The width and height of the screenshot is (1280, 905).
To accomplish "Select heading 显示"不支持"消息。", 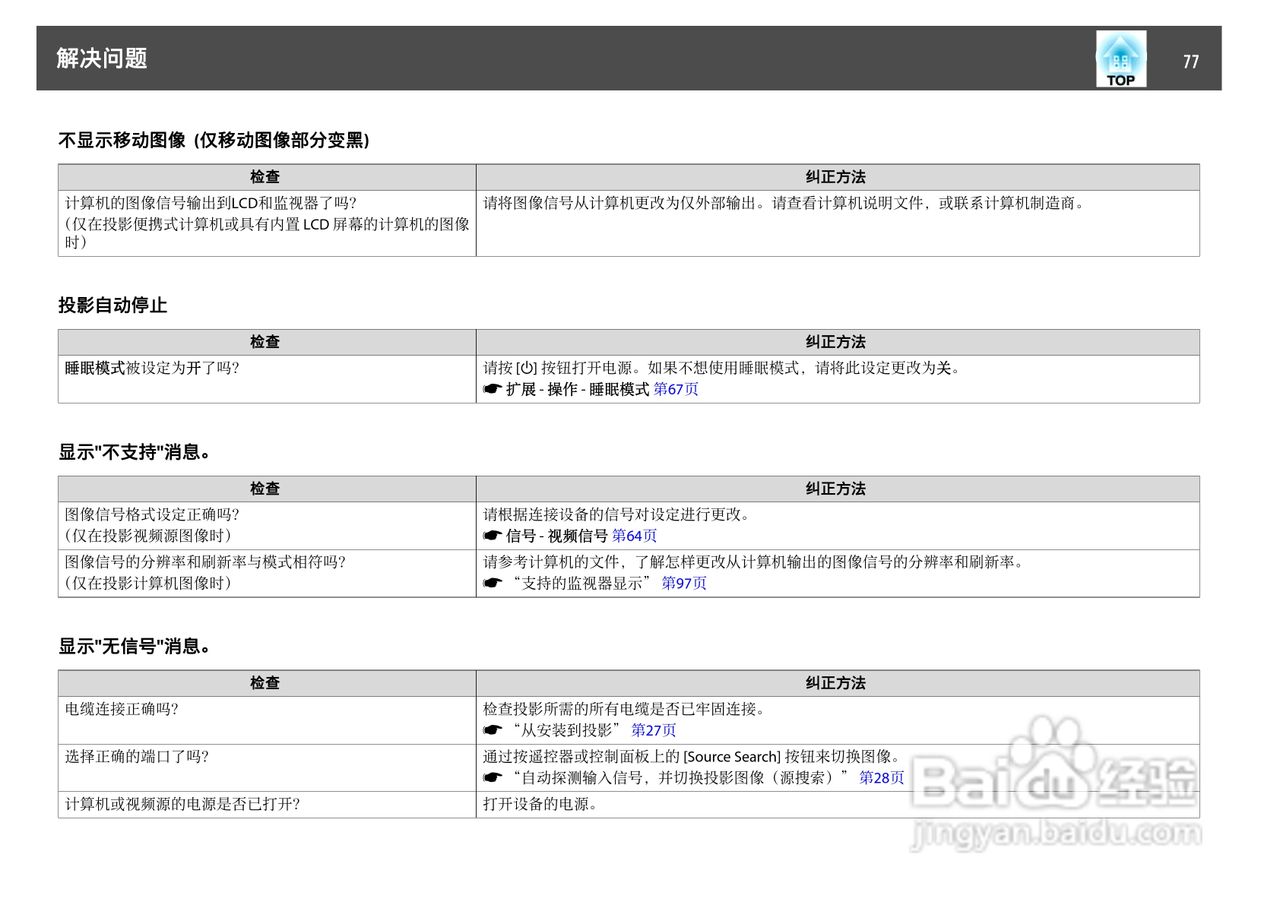I will tap(136, 452).
